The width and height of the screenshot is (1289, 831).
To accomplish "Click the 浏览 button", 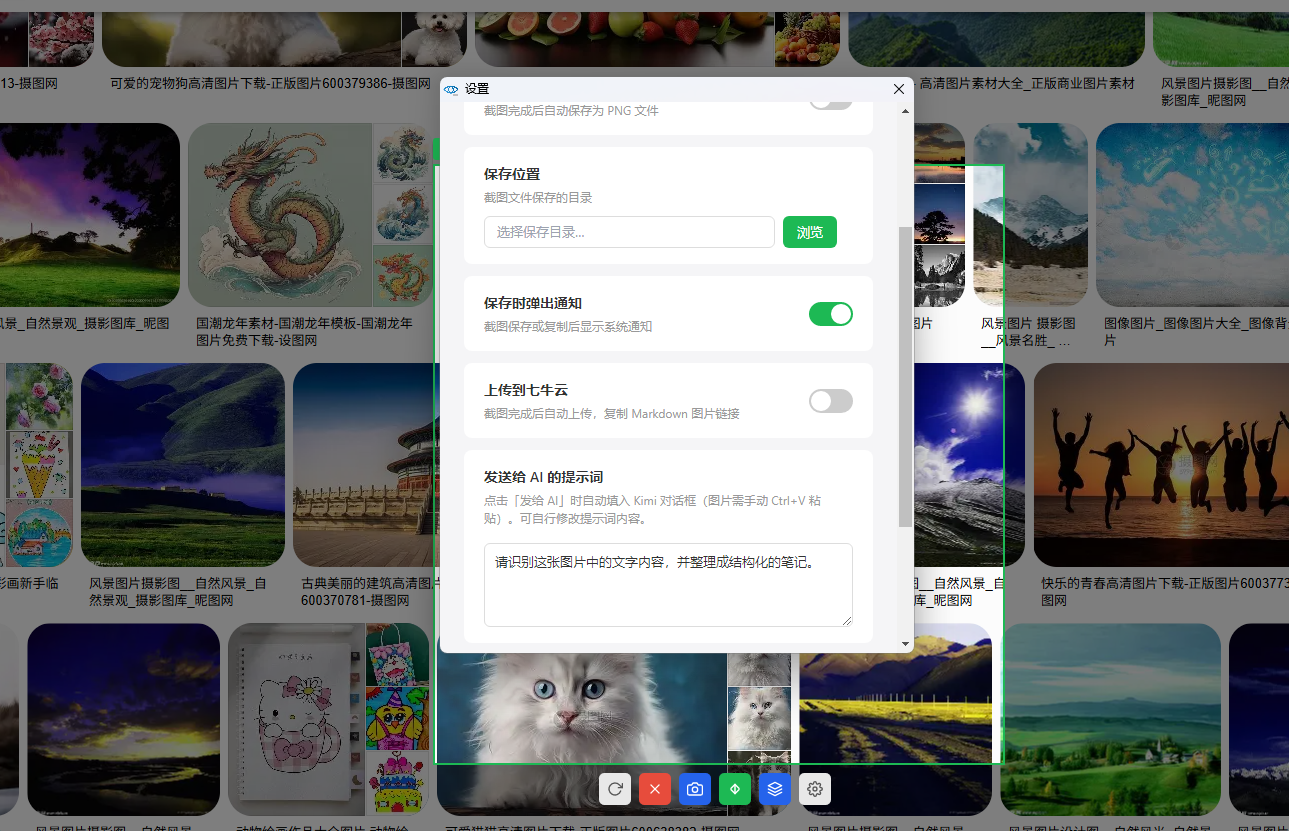I will [810, 232].
